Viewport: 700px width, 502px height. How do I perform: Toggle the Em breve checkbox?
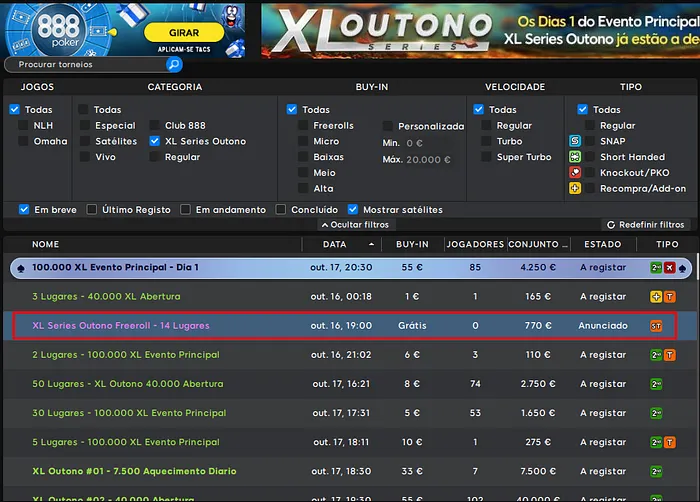pos(24,209)
